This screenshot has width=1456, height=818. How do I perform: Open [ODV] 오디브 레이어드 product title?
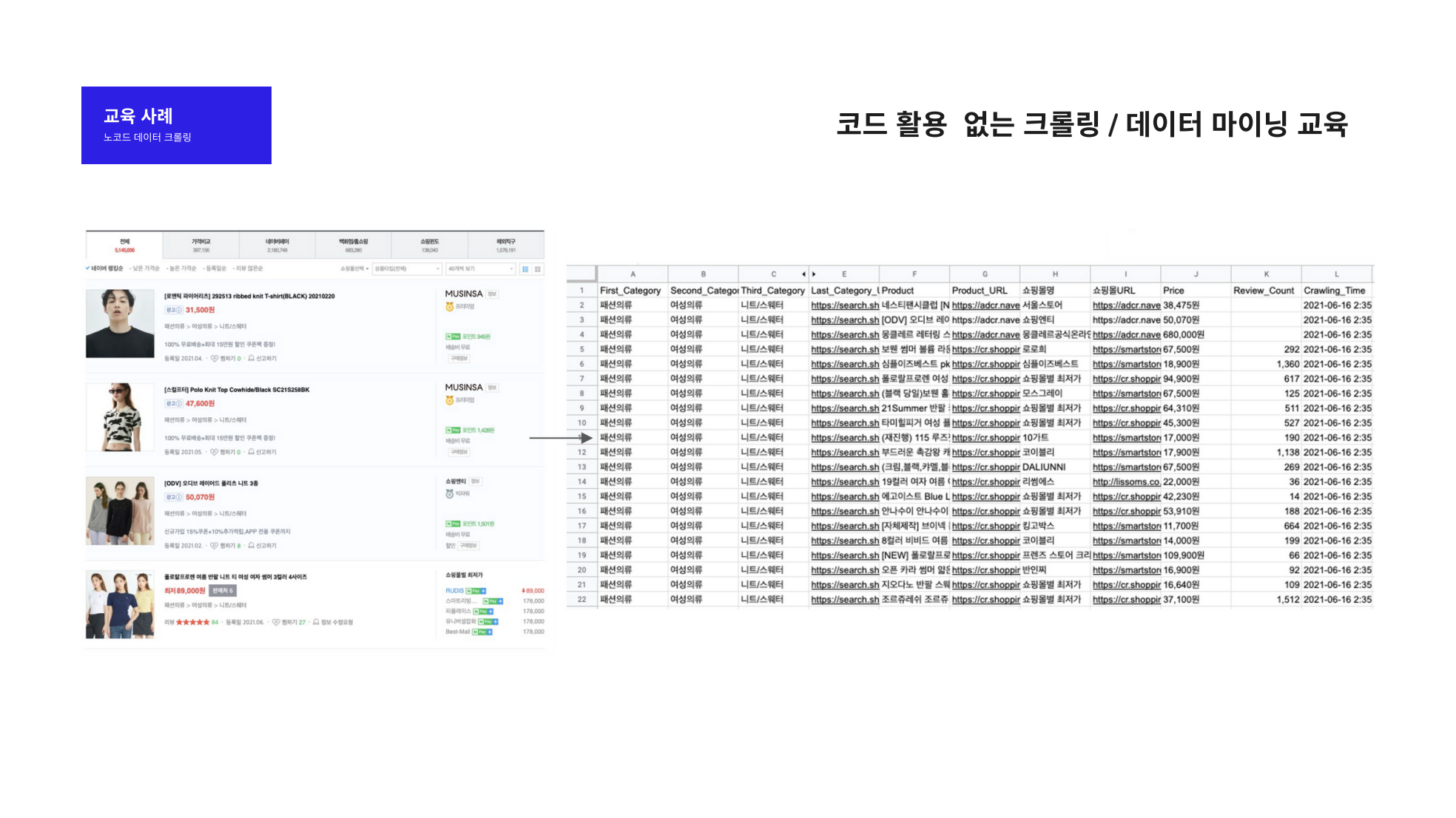click(211, 483)
